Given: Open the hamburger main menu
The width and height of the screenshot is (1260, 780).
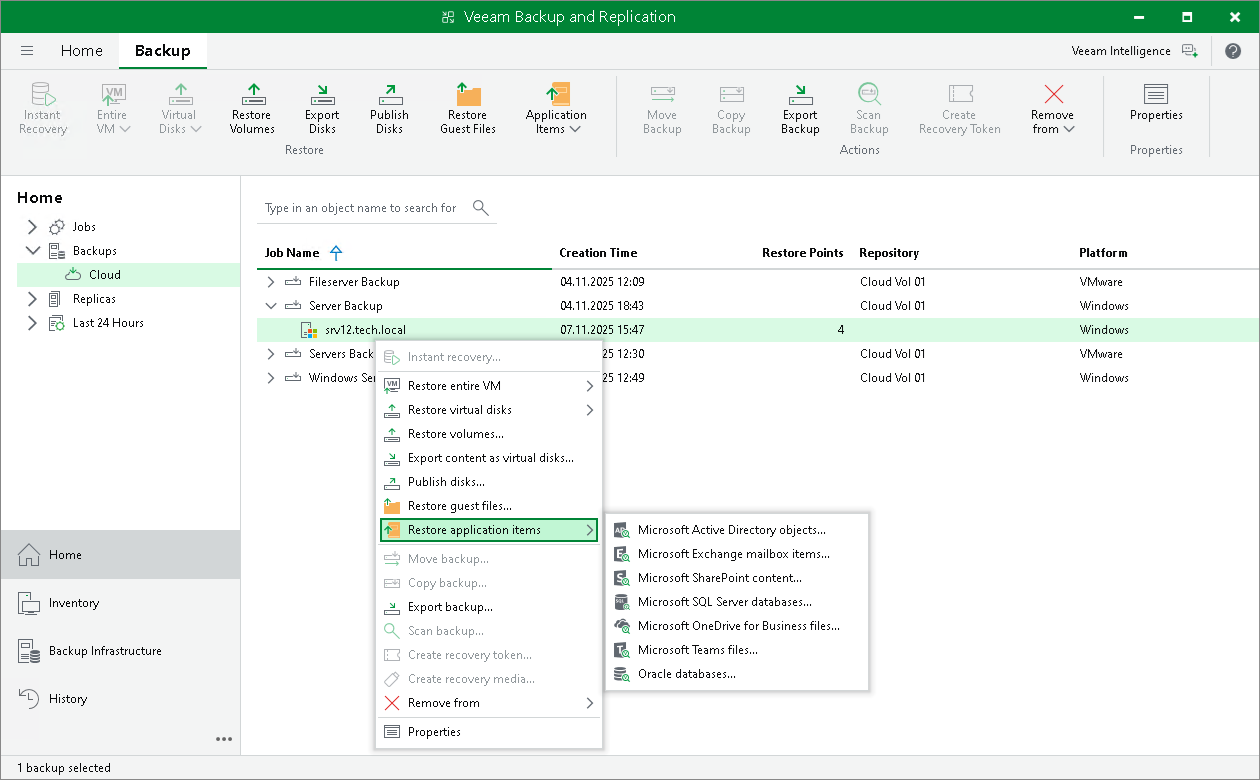Looking at the screenshot, I should click(x=27, y=51).
